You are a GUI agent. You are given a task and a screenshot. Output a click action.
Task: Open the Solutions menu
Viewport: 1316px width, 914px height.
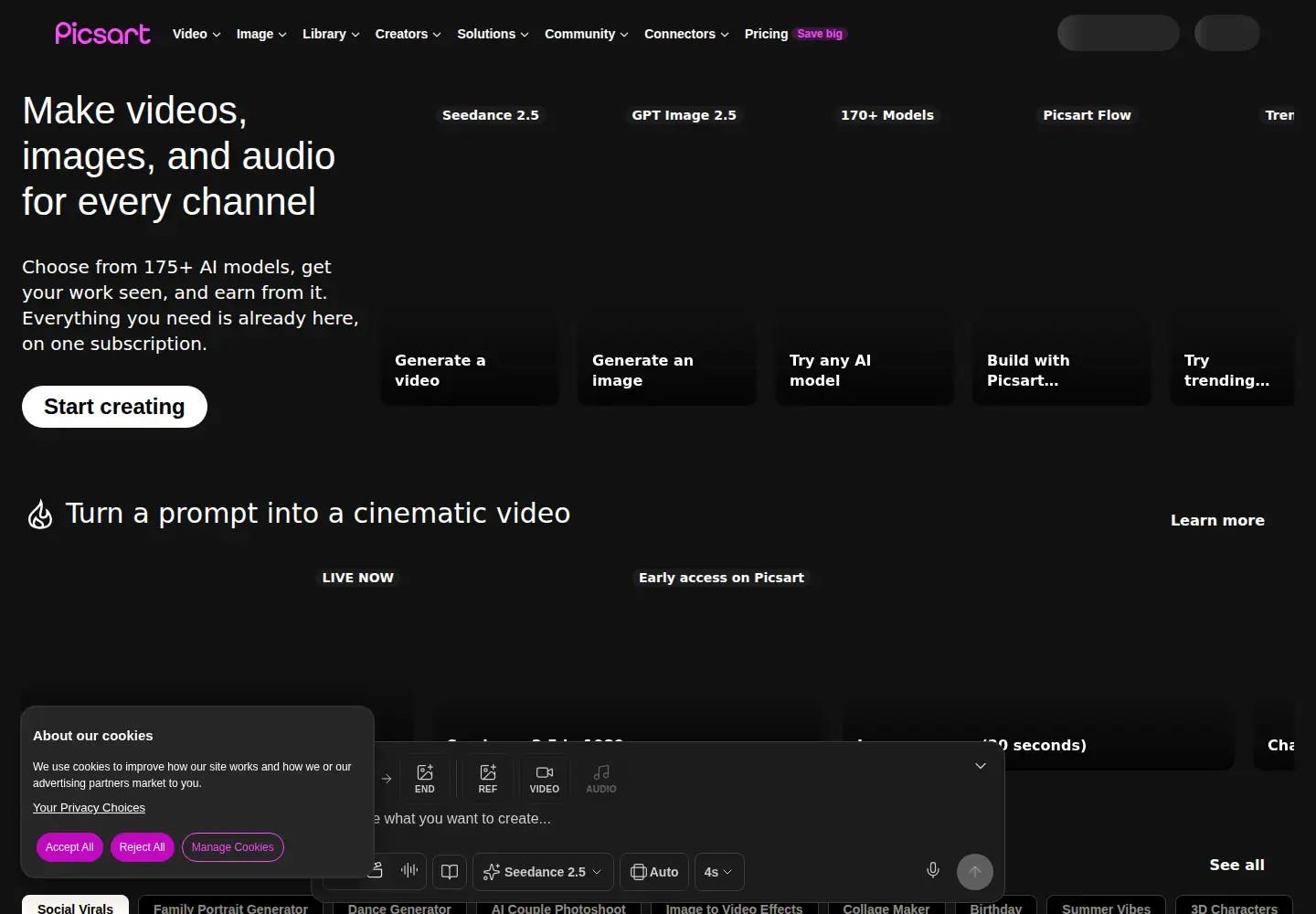[x=493, y=34]
